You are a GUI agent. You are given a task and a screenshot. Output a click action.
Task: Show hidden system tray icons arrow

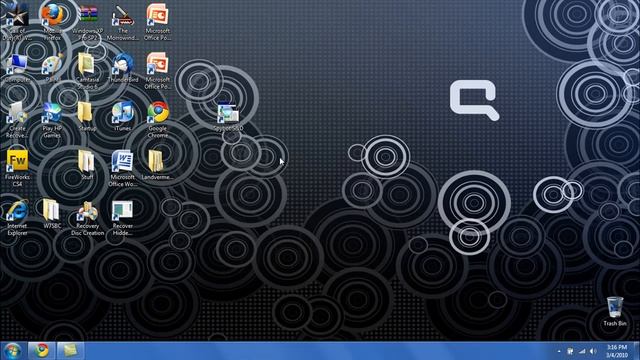[559, 351]
